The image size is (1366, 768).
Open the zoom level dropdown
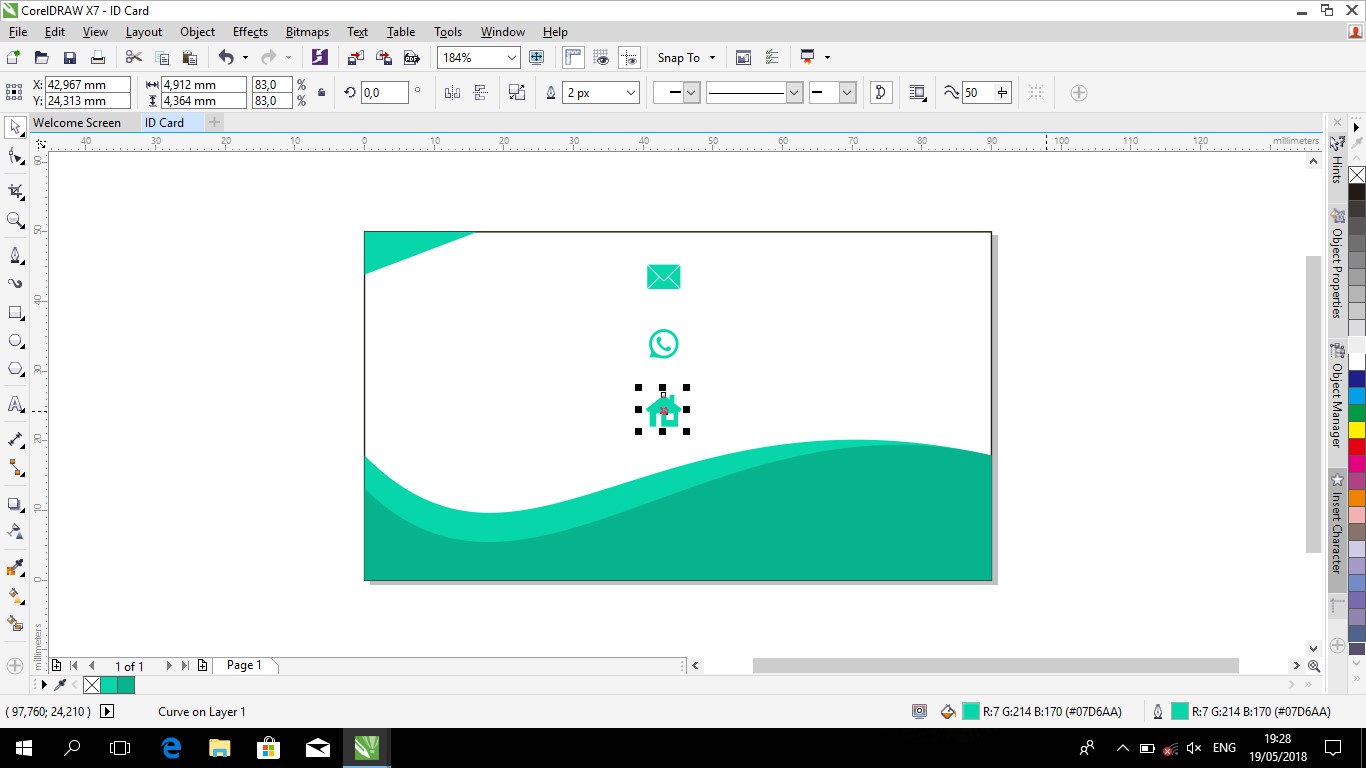[x=512, y=58]
